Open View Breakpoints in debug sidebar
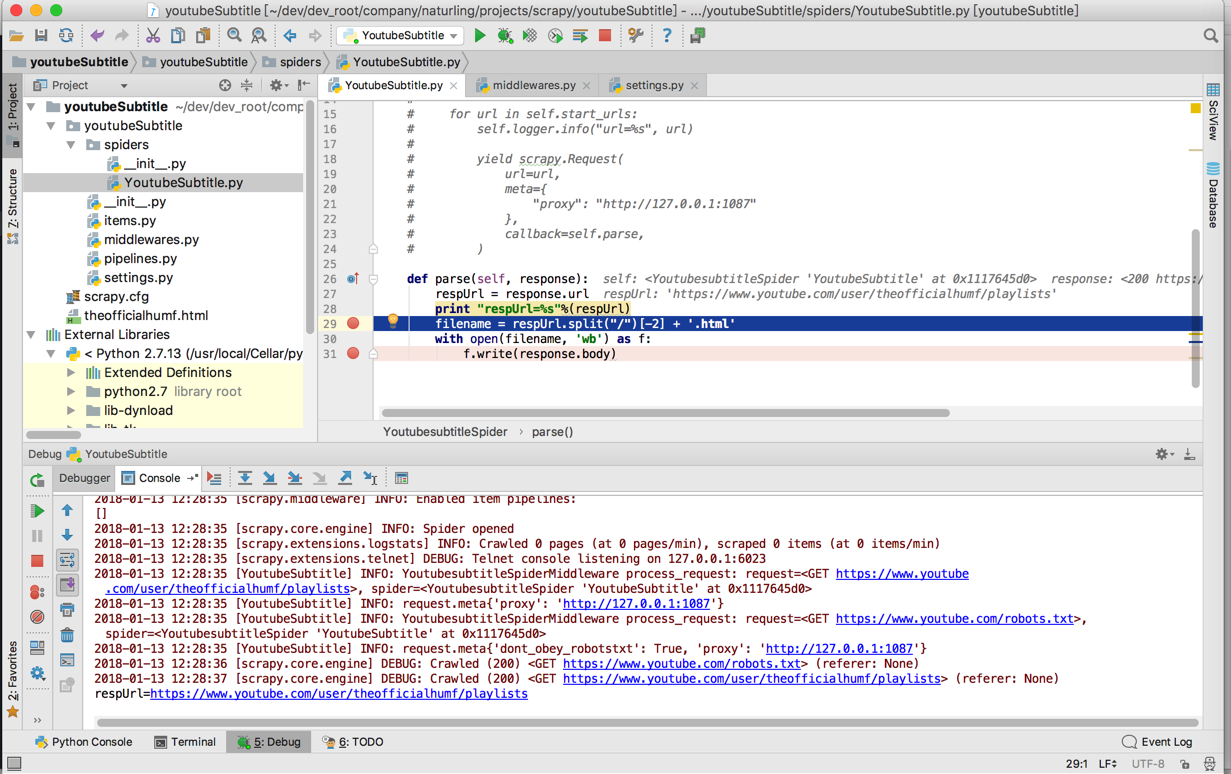1231x774 pixels. (x=37, y=591)
